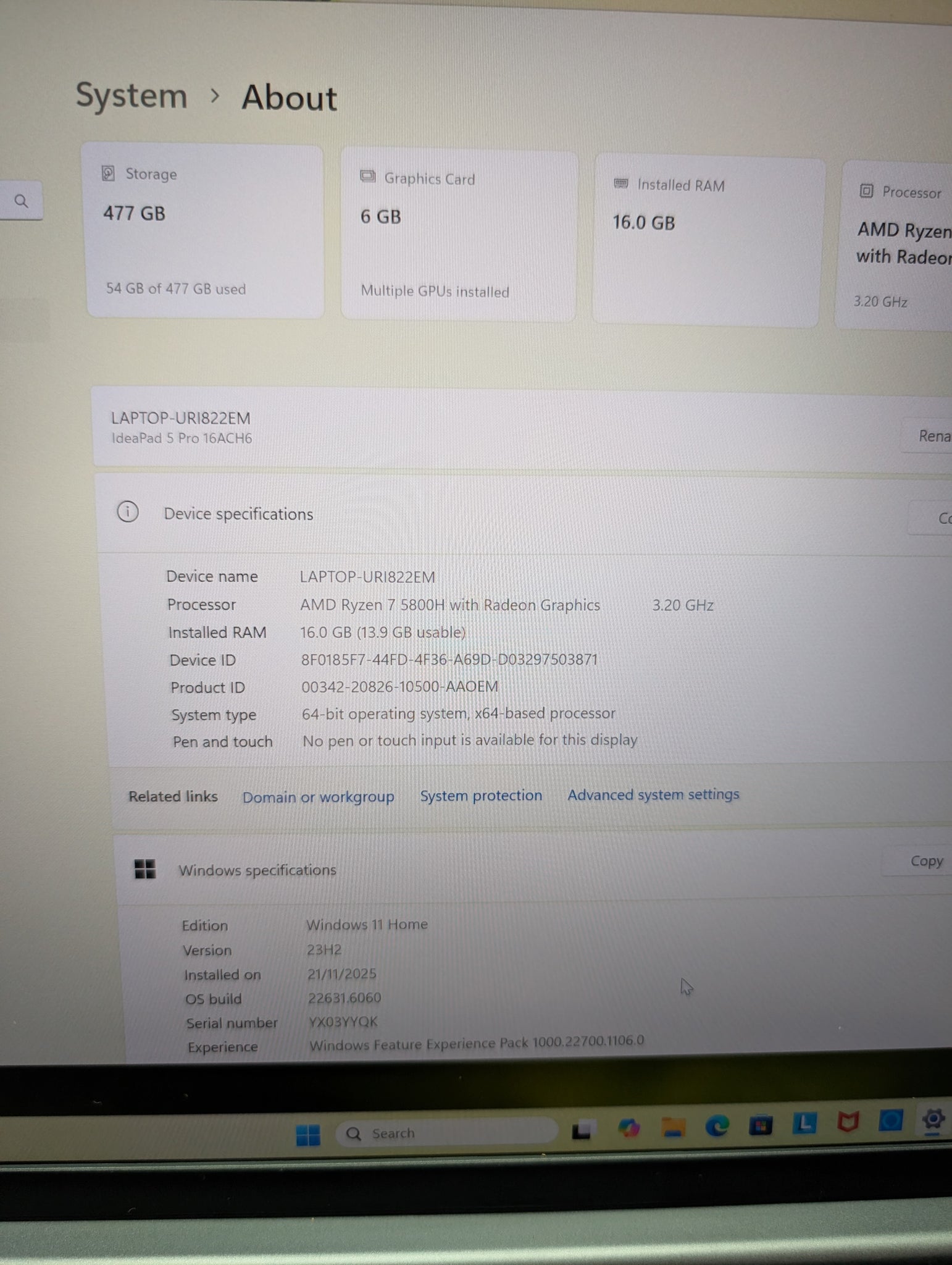The image size is (952, 1265).
Task: Click the Rename this PC button
Action: [x=932, y=436]
